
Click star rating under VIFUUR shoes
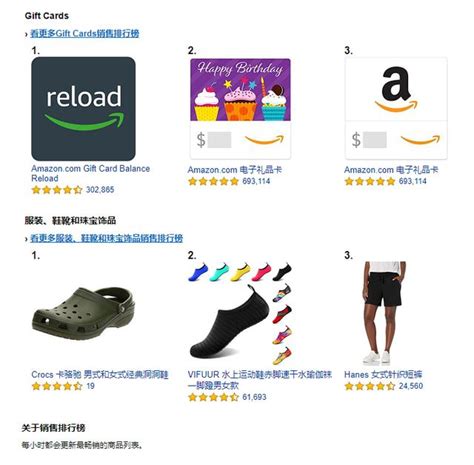tap(213, 397)
